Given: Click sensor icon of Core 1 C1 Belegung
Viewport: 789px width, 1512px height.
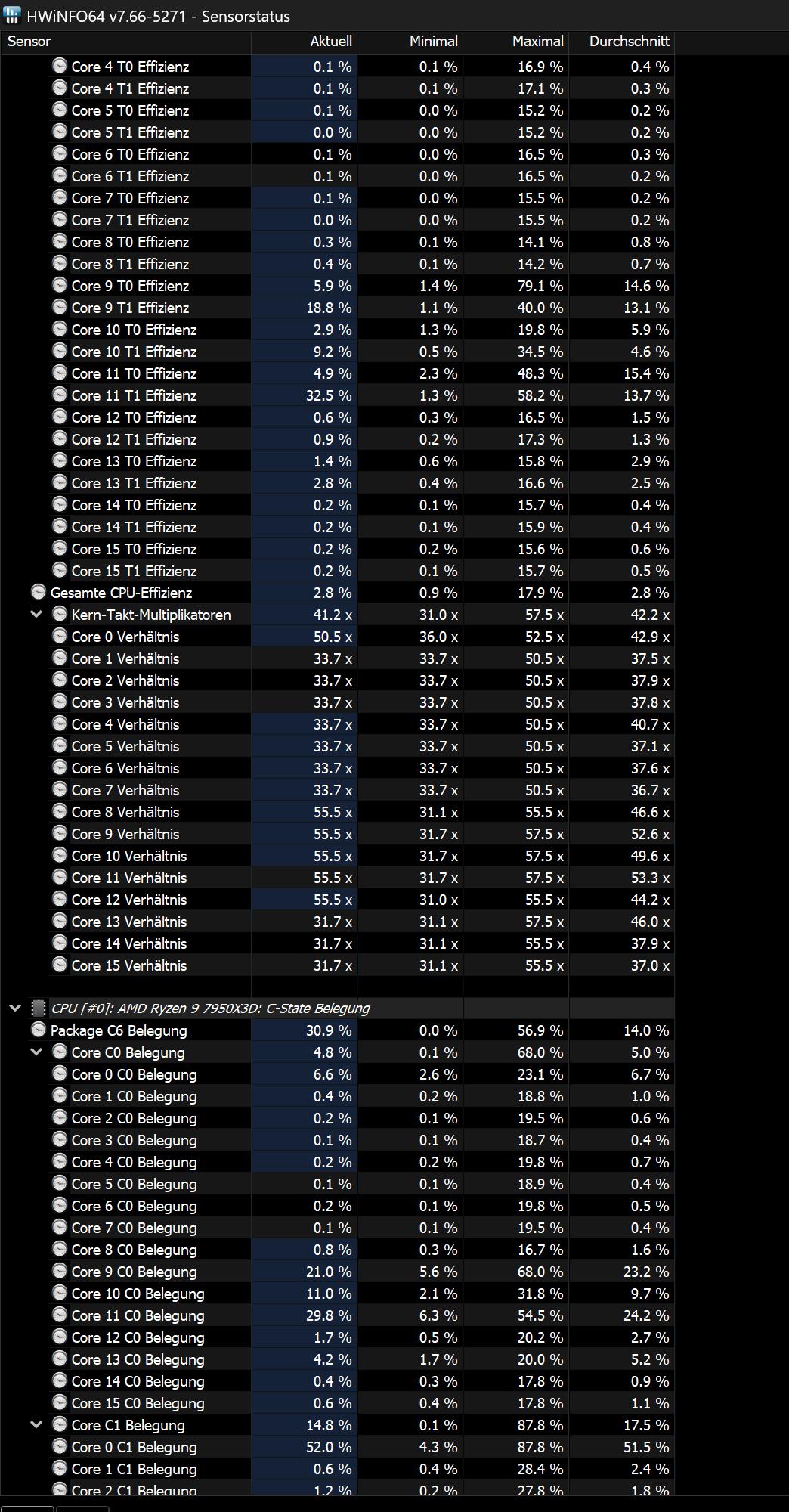Looking at the screenshot, I should coord(60,1469).
